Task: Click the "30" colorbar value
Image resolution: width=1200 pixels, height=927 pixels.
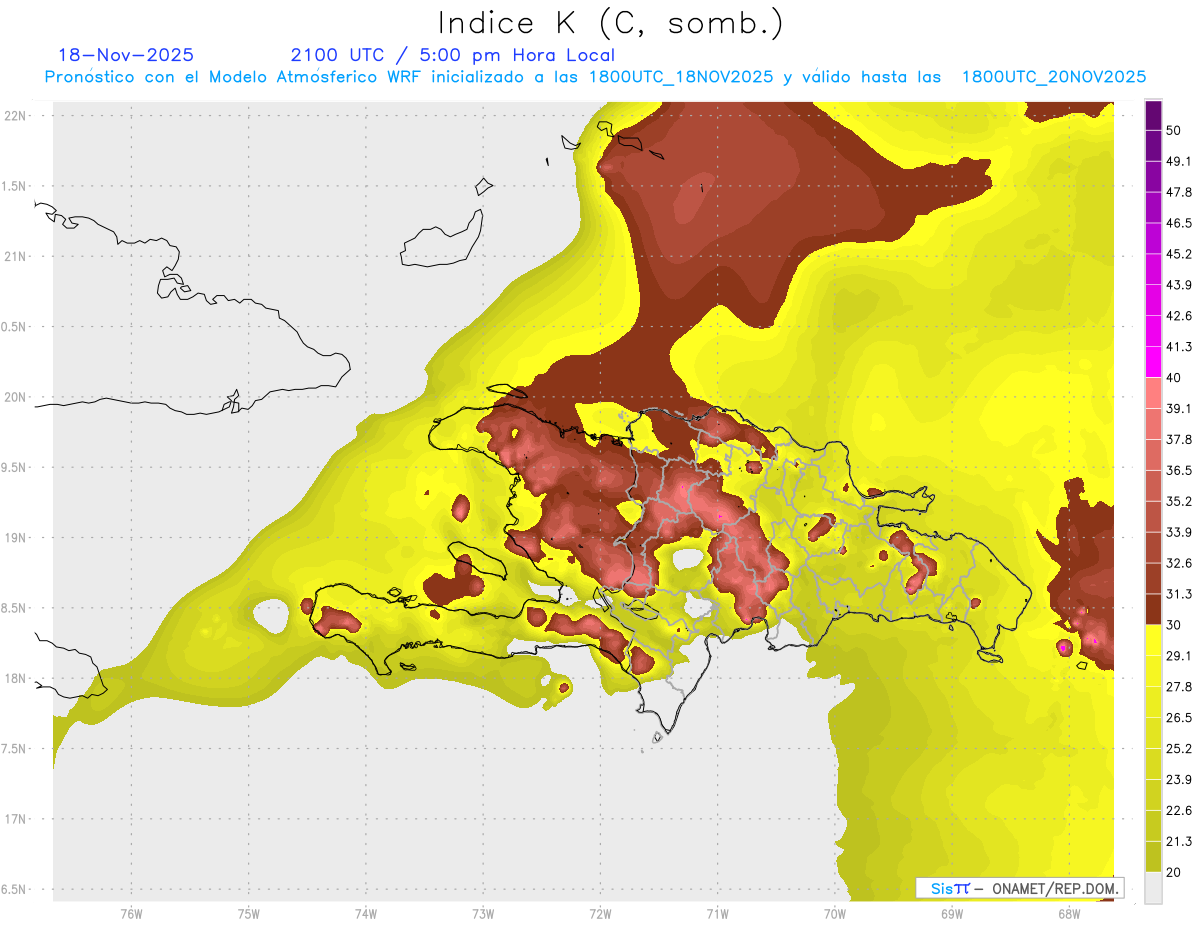Action: [x=1175, y=625]
